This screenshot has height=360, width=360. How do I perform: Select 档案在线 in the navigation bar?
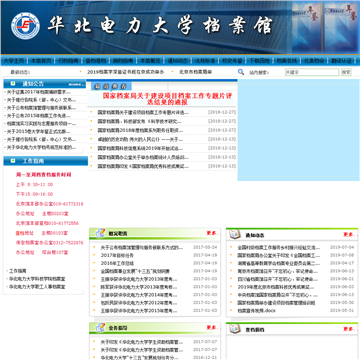tap(287, 61)
